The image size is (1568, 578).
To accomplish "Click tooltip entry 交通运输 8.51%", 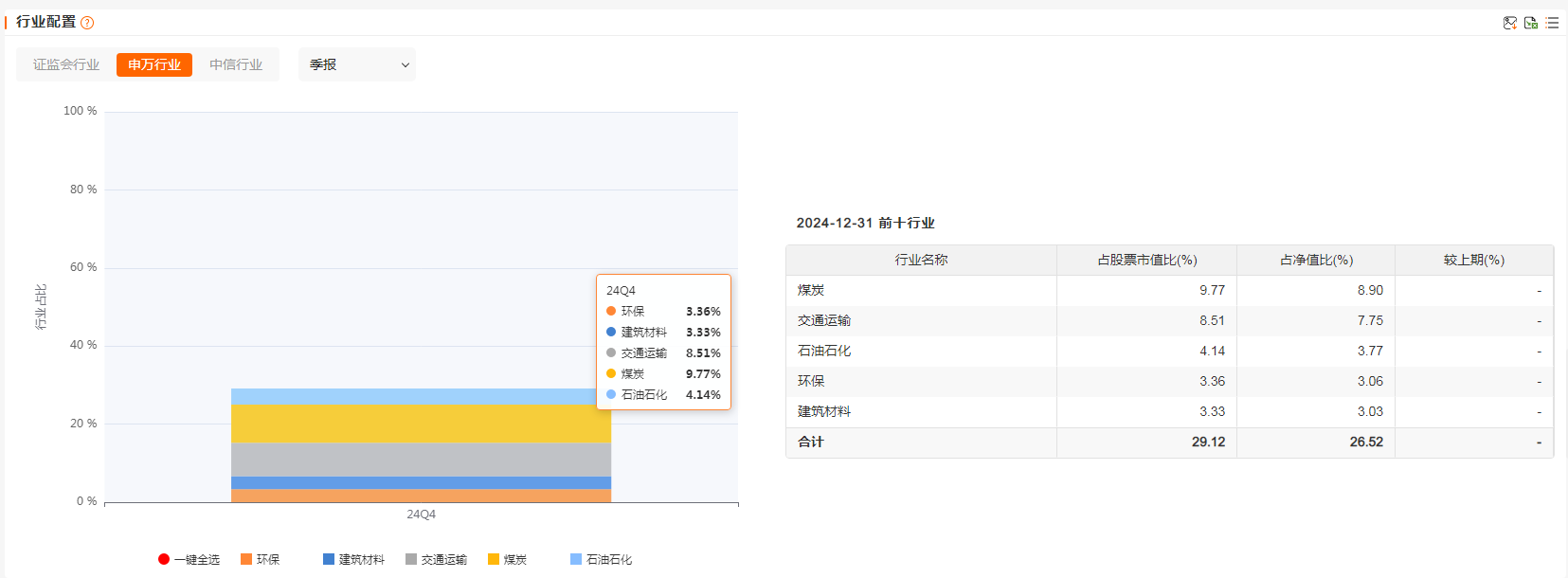I will [663, 353].
